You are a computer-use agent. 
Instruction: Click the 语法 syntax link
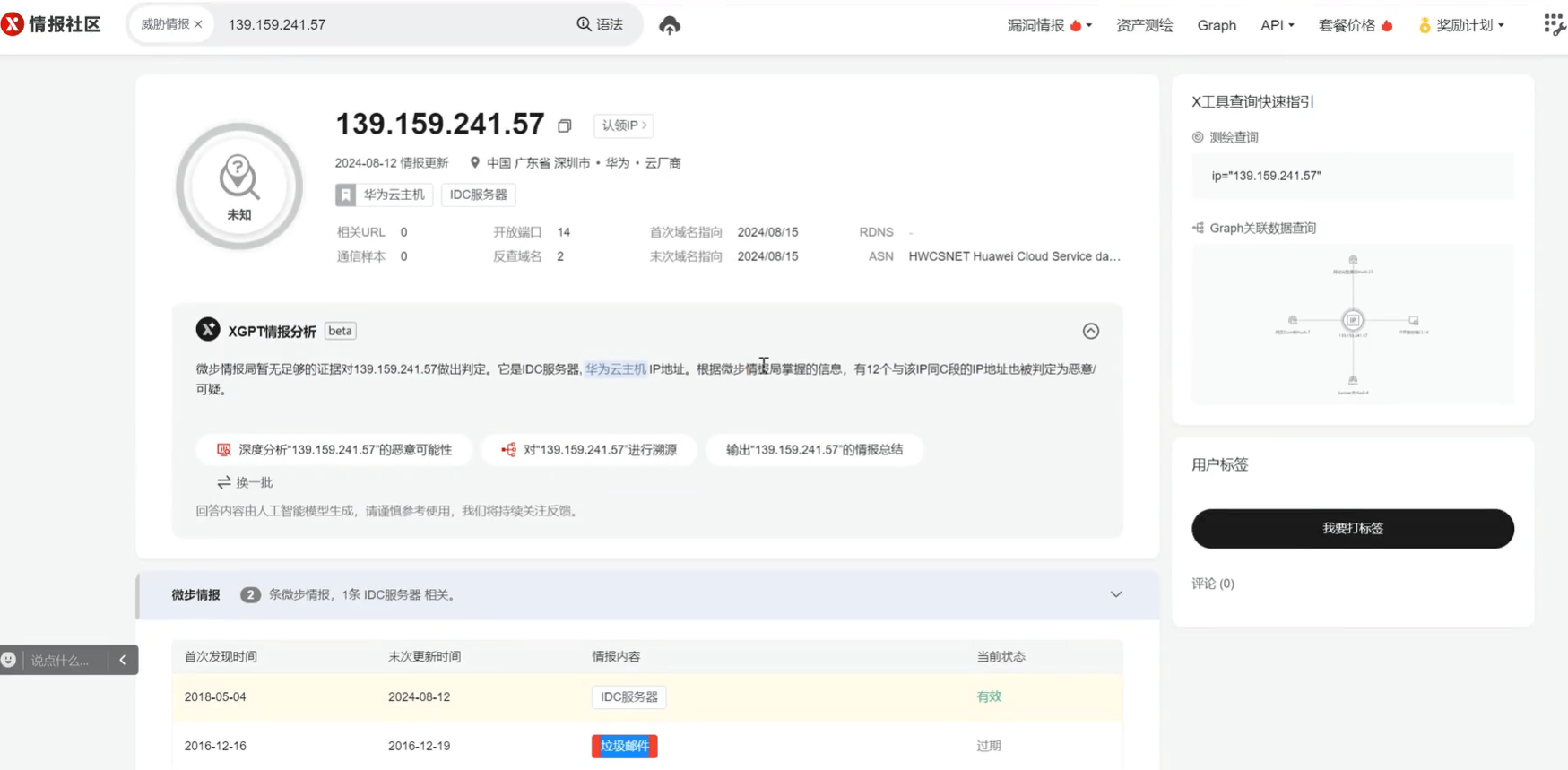[610, 24]
